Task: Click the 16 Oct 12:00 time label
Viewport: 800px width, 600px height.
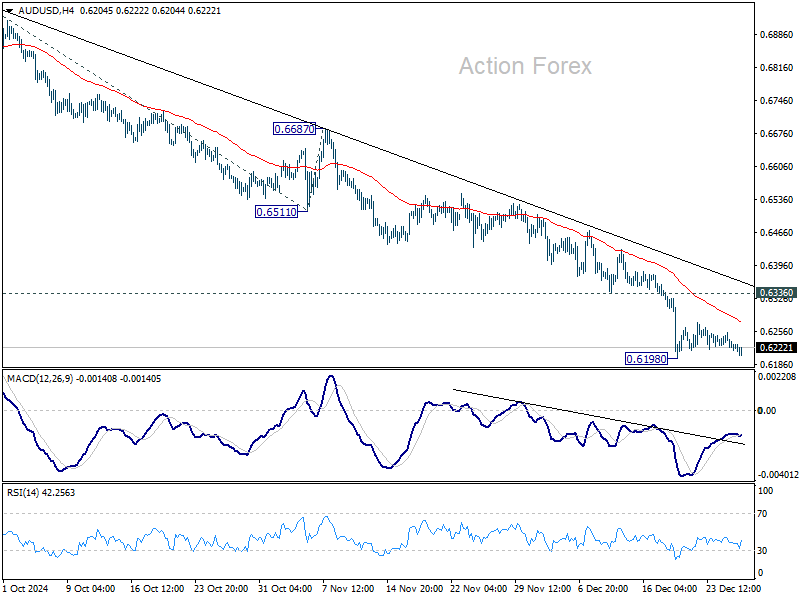Action: coord(157,588)
